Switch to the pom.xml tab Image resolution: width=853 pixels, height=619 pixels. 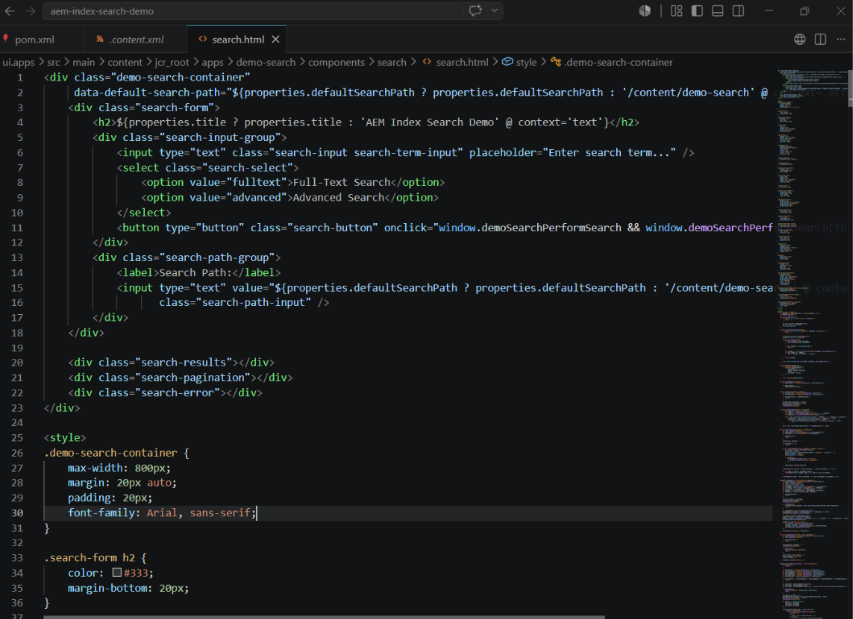pos(35,40)
